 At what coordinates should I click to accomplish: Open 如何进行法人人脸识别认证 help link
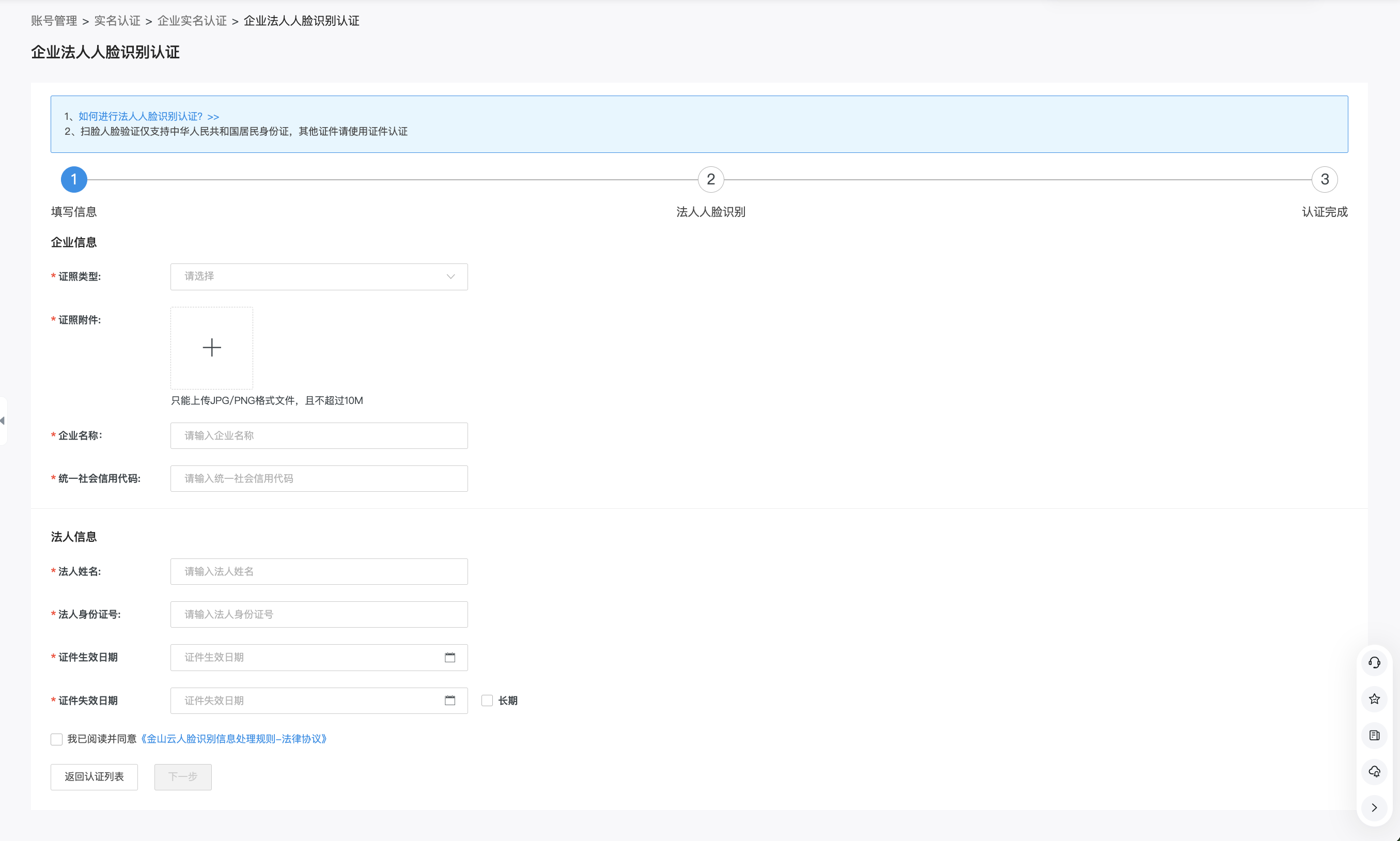click(x=148, y=116)
